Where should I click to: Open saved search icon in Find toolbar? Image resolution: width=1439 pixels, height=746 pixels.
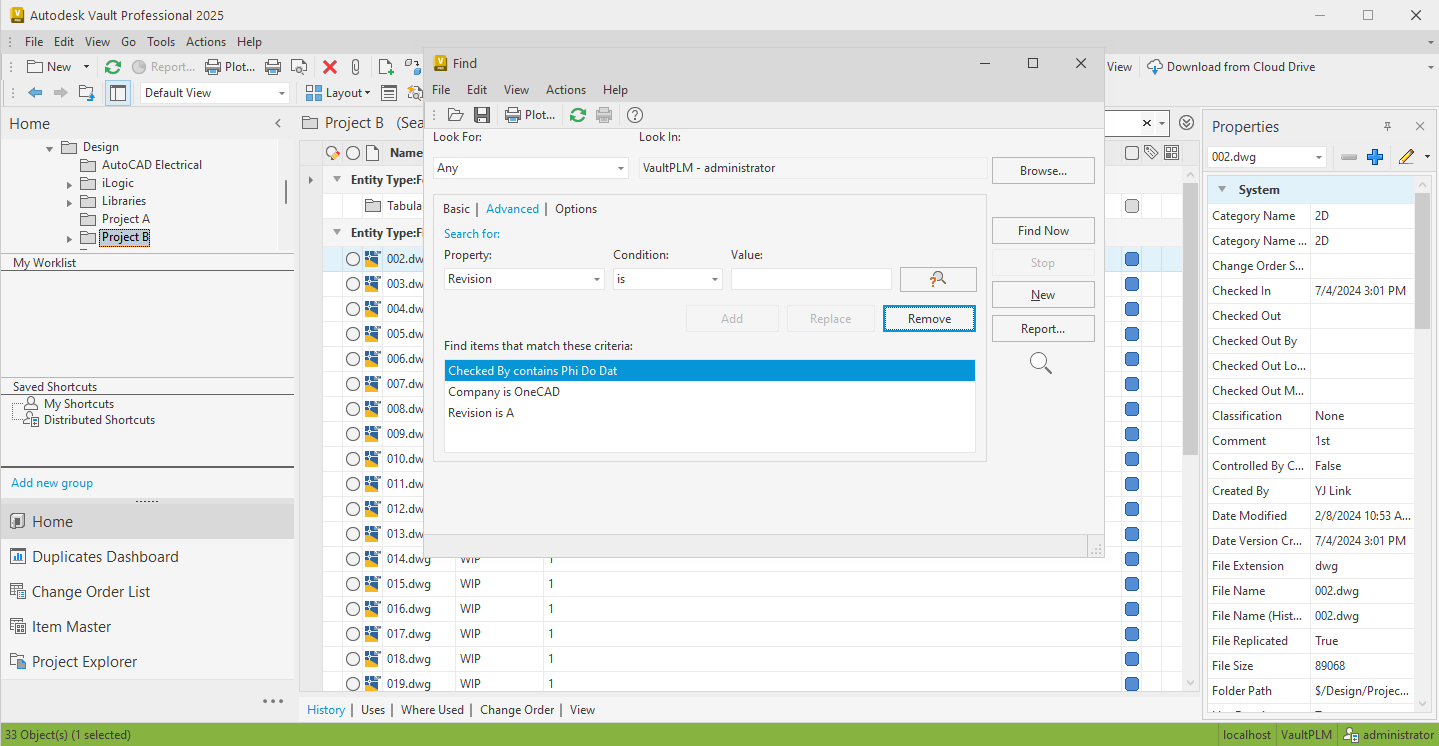tap(456, 115)
